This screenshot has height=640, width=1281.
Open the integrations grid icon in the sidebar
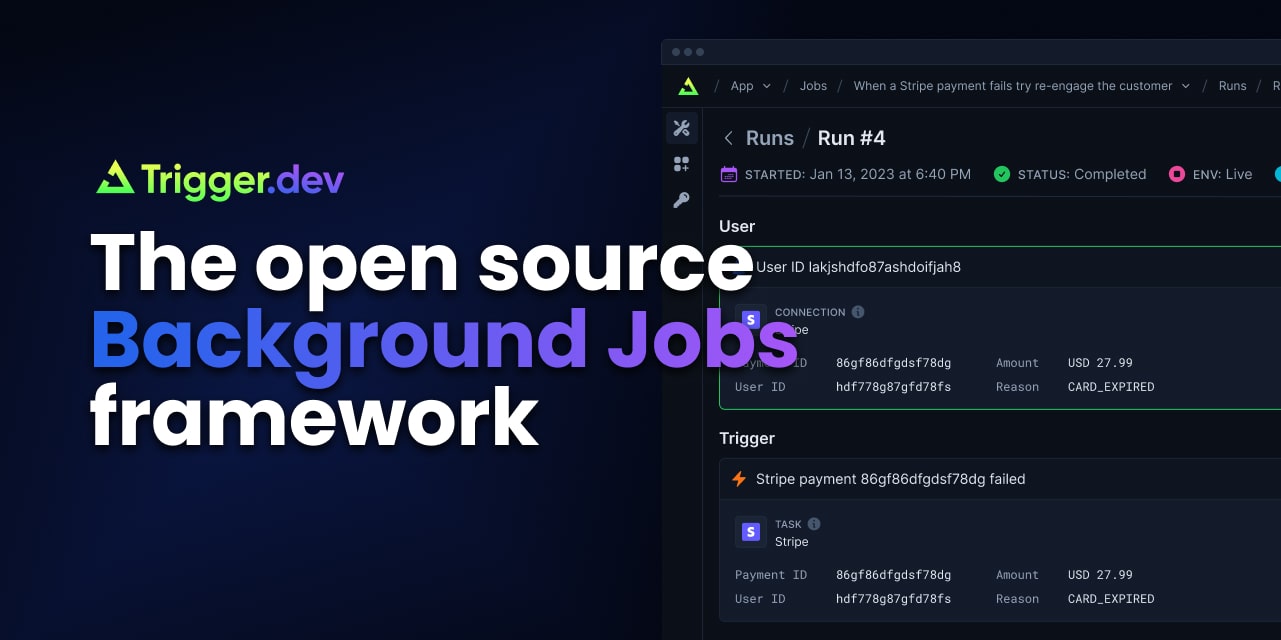pyautogui.click(x=682, y=164)
